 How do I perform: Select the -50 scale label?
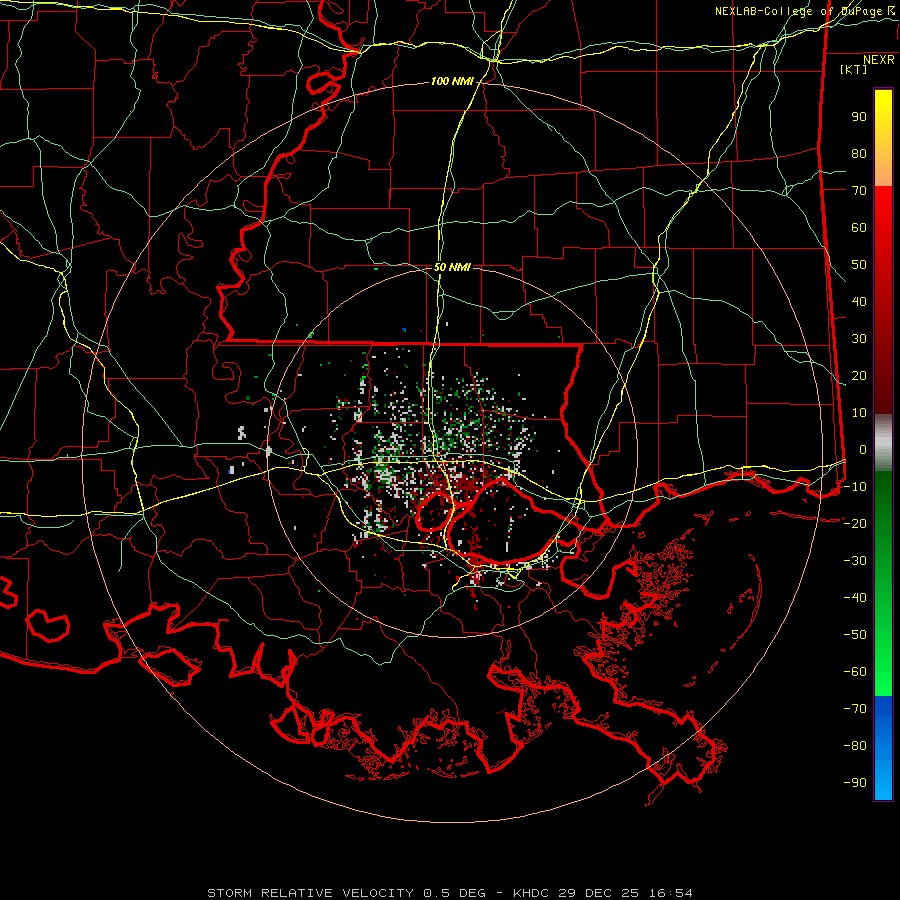(855, 635)
